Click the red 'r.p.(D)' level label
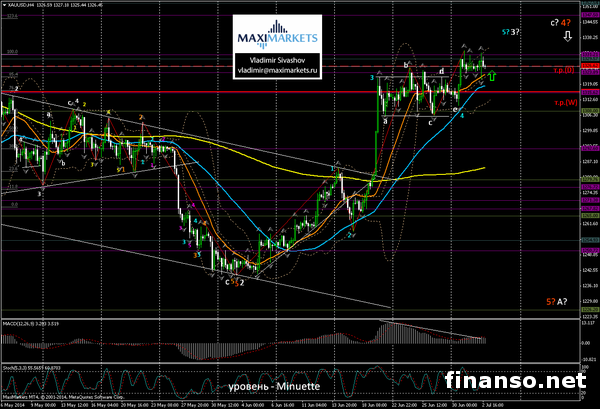This screenshot has height=409, width=600. coord(562,70)
